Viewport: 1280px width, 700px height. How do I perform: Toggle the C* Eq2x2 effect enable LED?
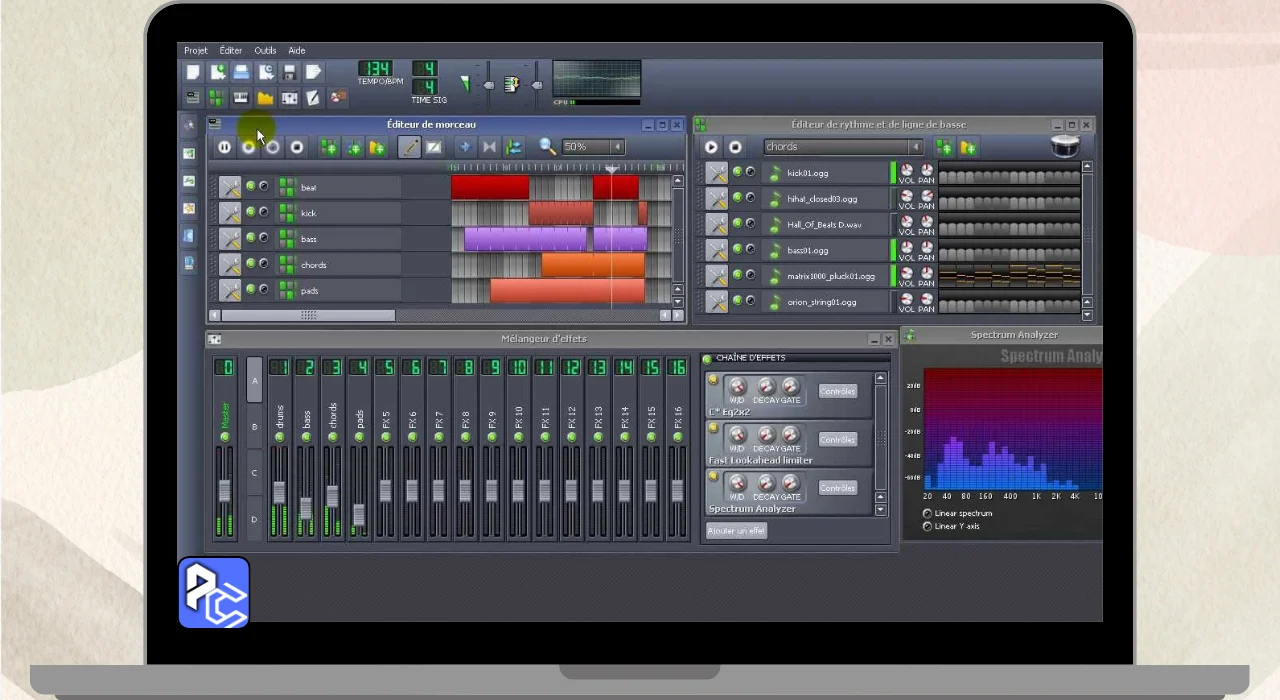[713, 380]
